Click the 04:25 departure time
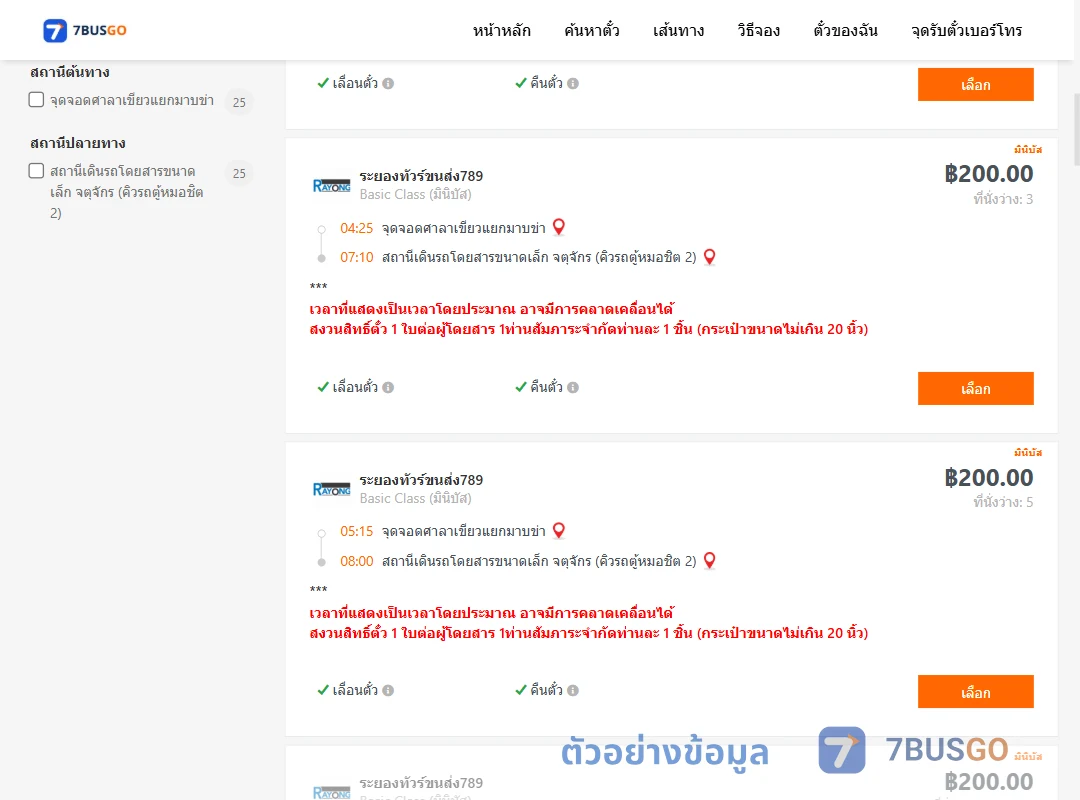 [356, 228]
